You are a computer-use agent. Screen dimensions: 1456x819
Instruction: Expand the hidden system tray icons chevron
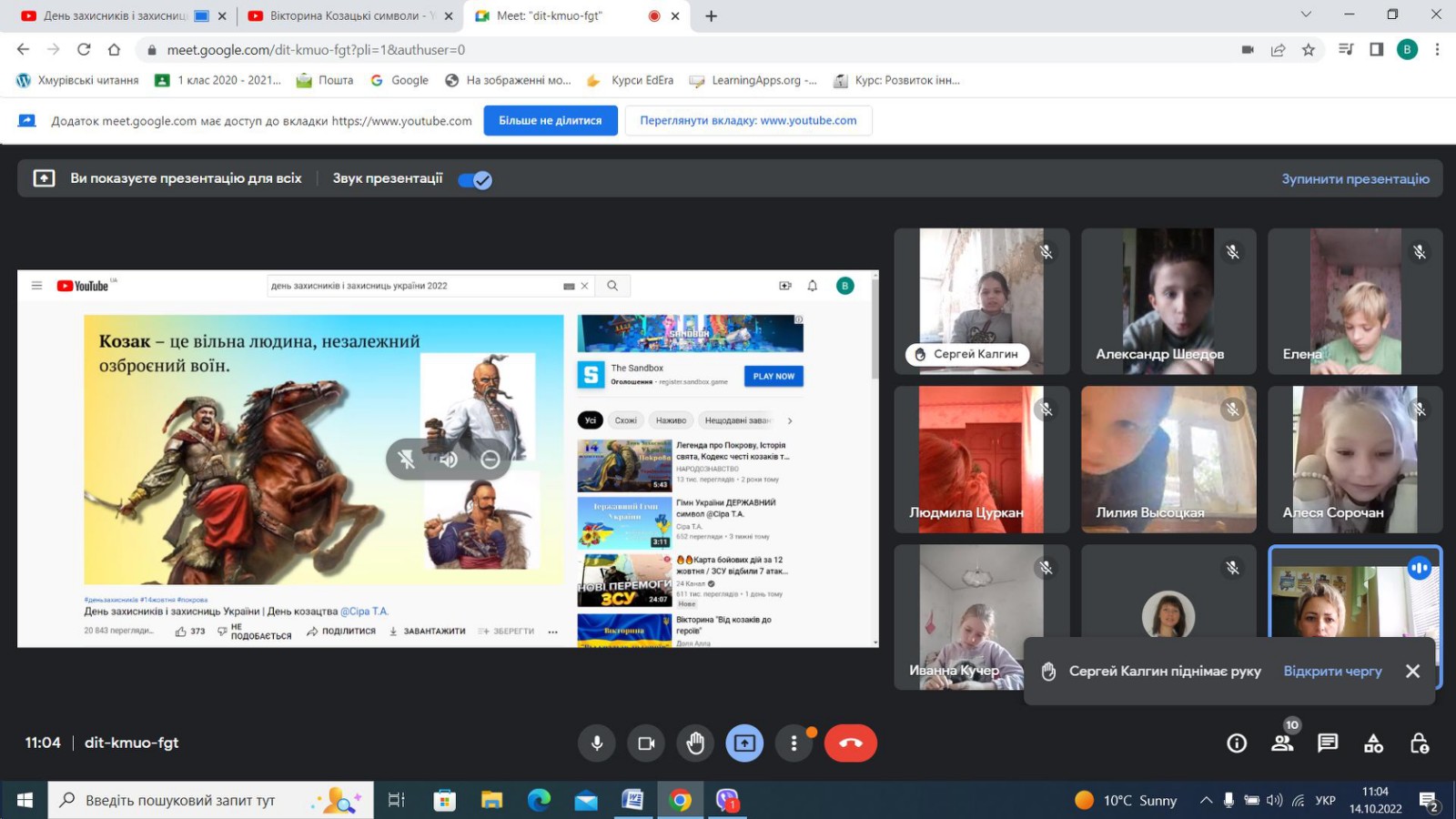[1206, 801]
